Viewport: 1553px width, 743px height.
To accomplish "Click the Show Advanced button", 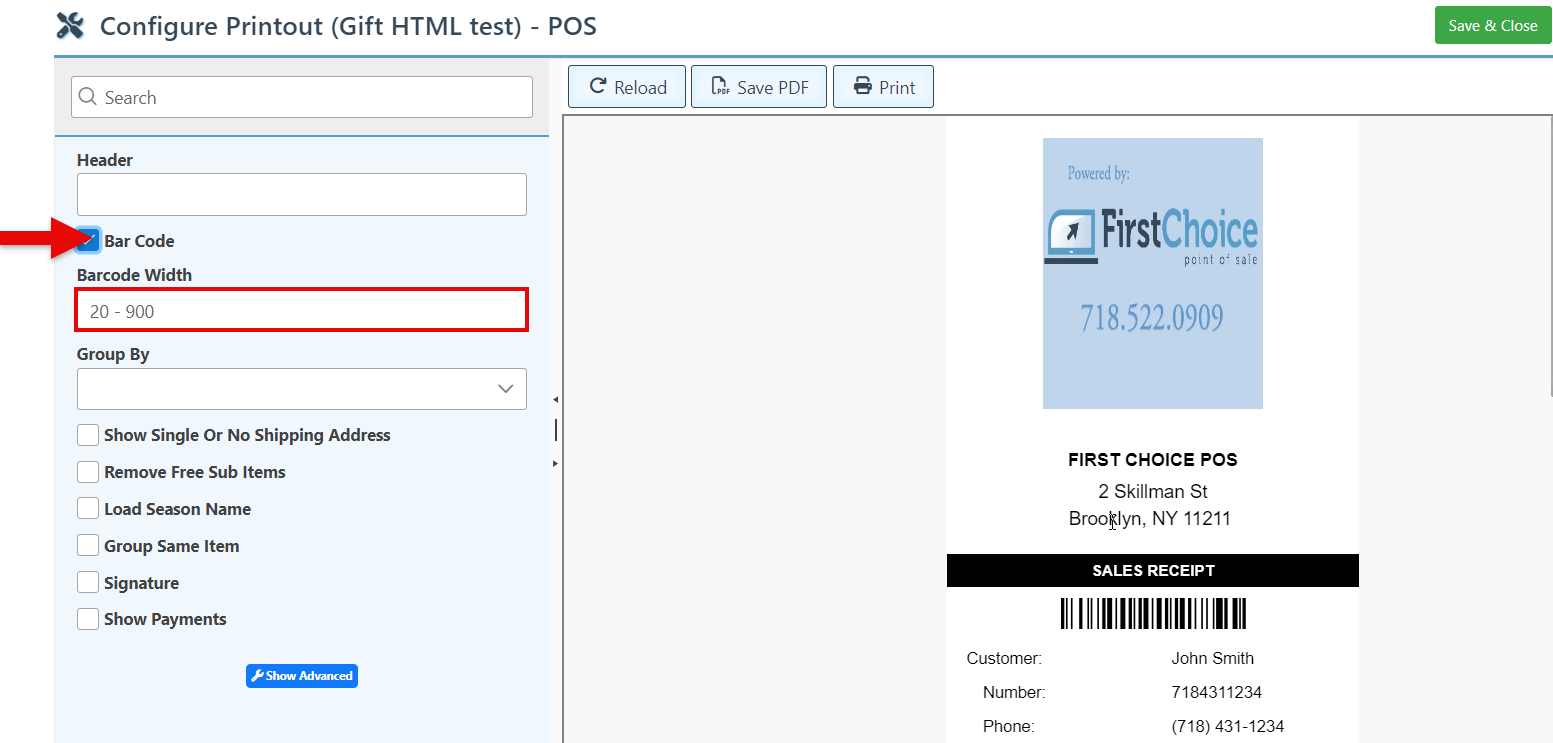I will [x=301, y=676].
